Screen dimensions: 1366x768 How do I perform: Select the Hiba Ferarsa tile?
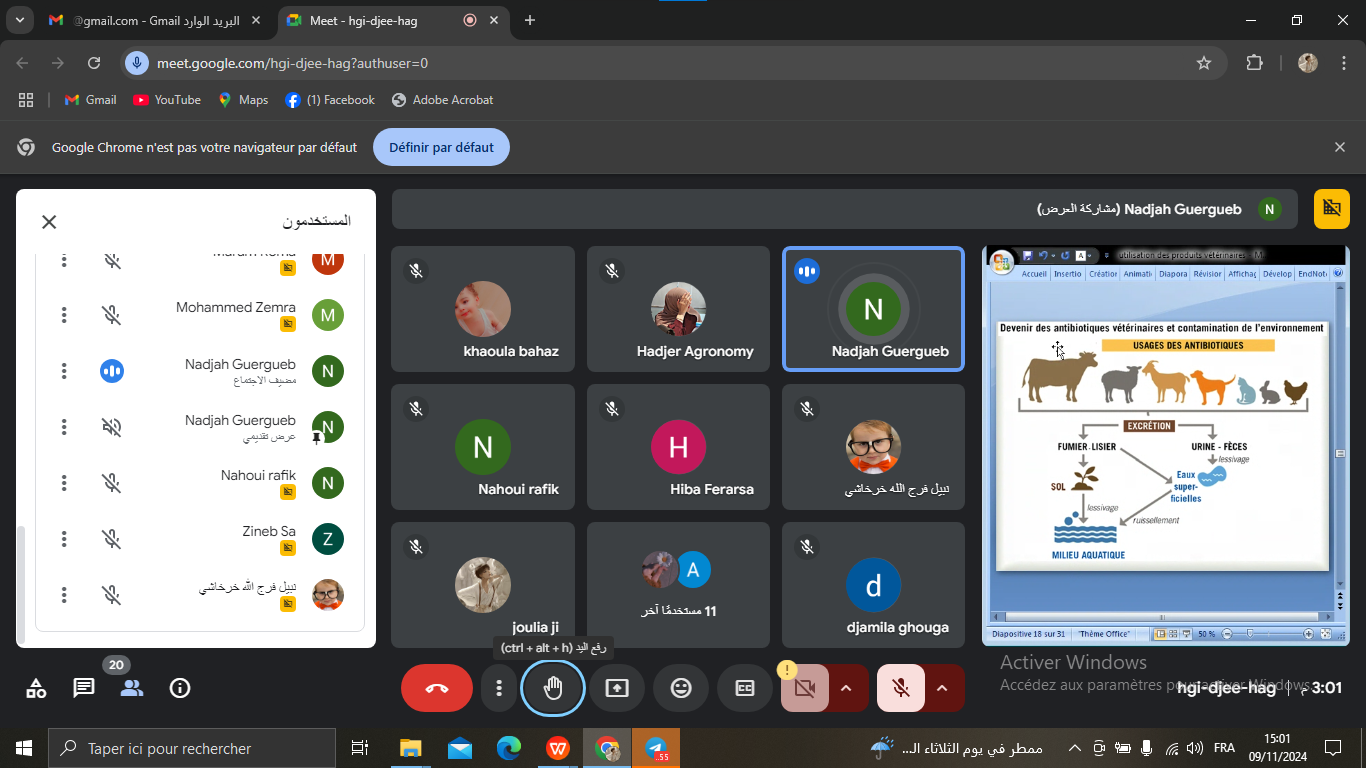click(x=679, y=446)
